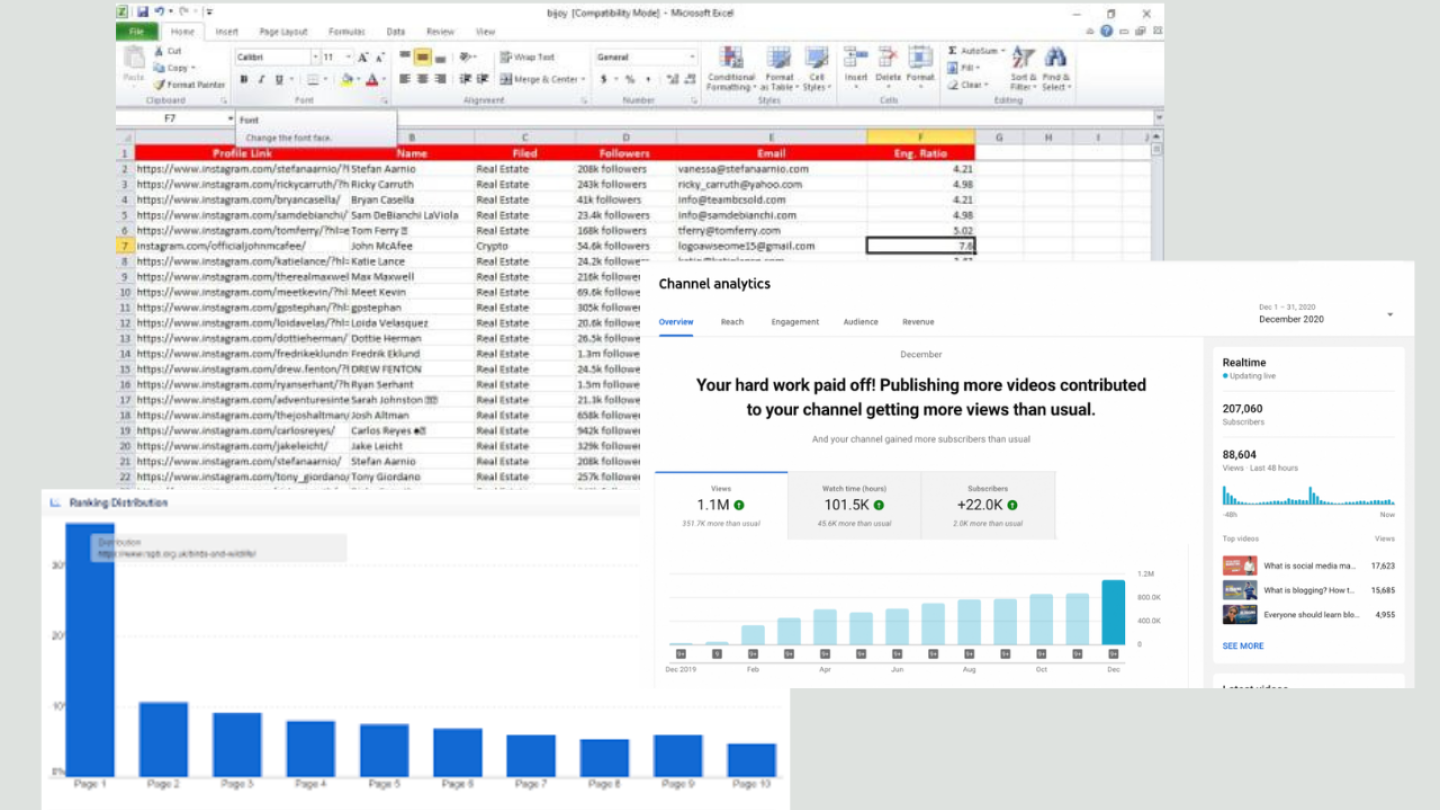
Task: Switch to the Insert ribbon tab
Action: pyautogui.click(x=227, y=32)
